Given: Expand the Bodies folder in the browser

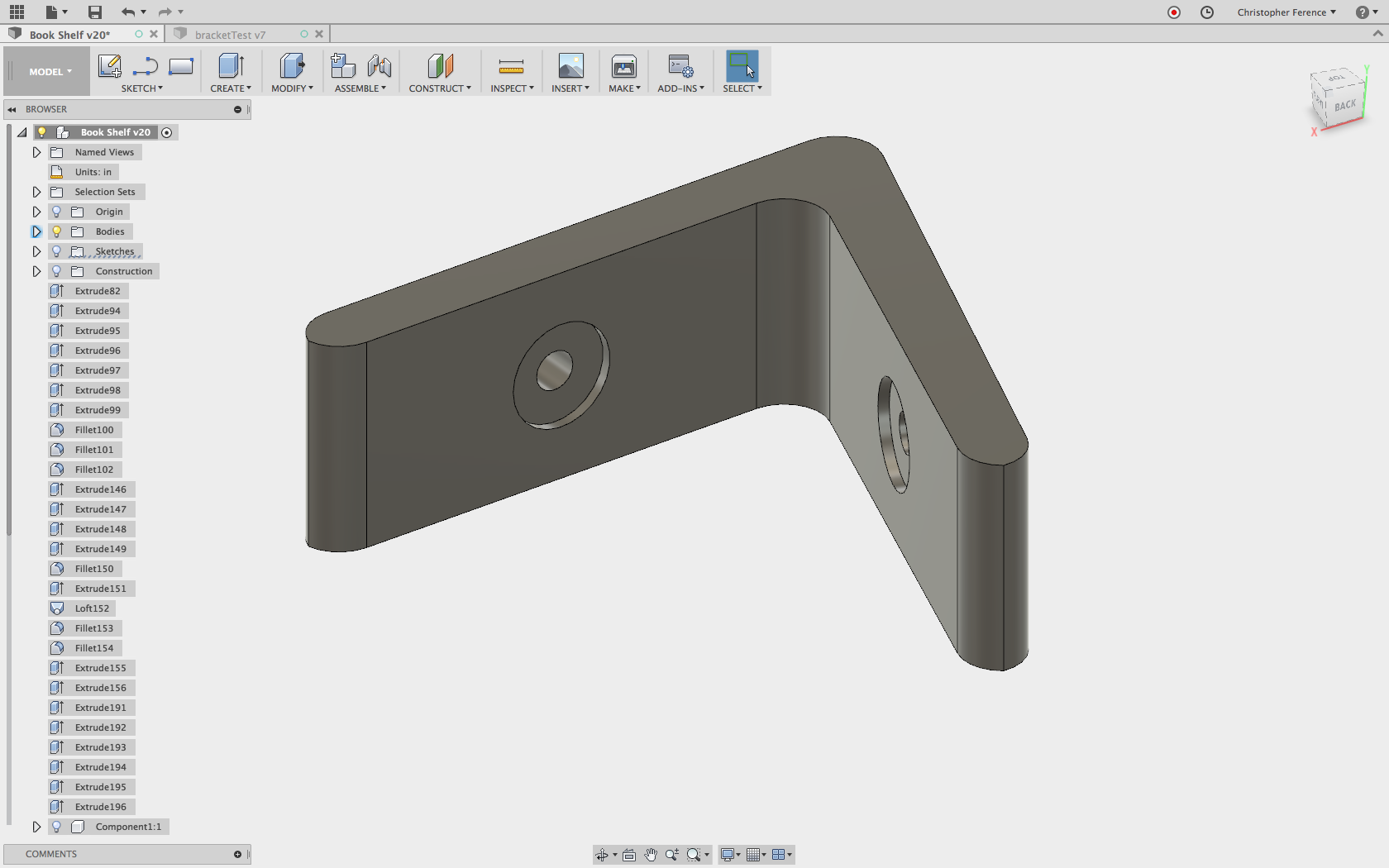Looking at the screenshot, I should click(36, 231).
